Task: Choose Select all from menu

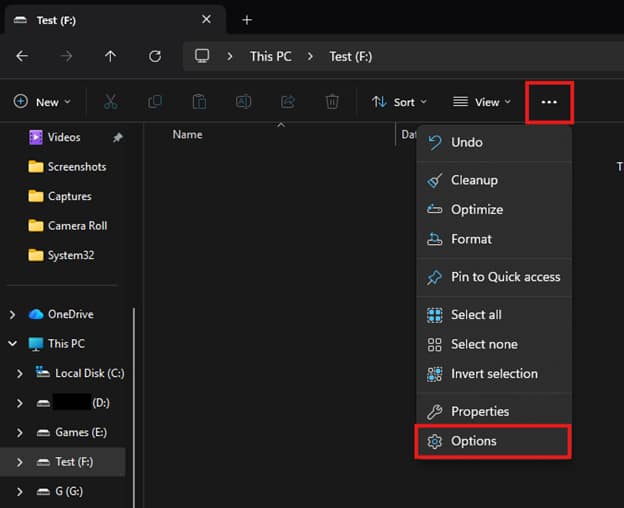Action: 493,315
